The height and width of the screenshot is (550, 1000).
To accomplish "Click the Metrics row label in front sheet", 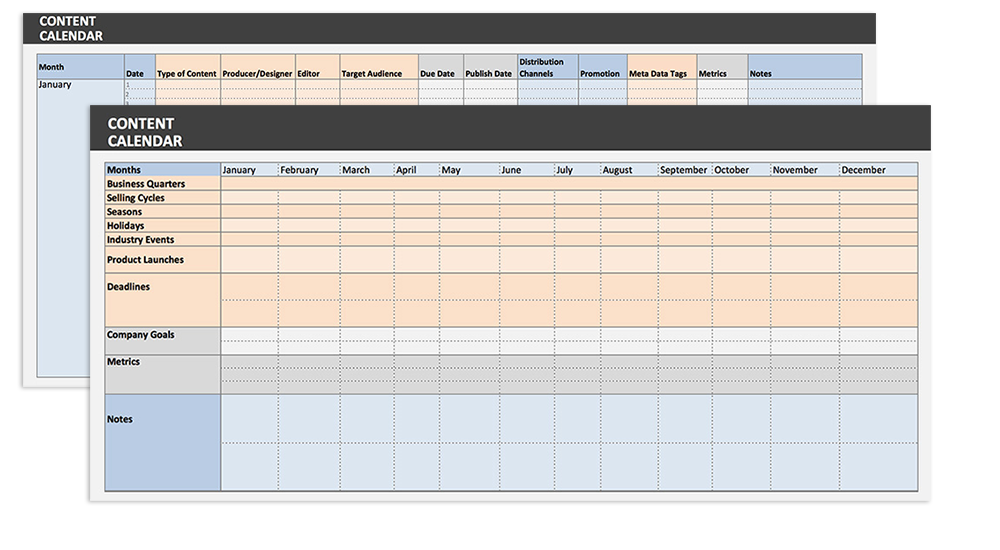I will 163,375.
